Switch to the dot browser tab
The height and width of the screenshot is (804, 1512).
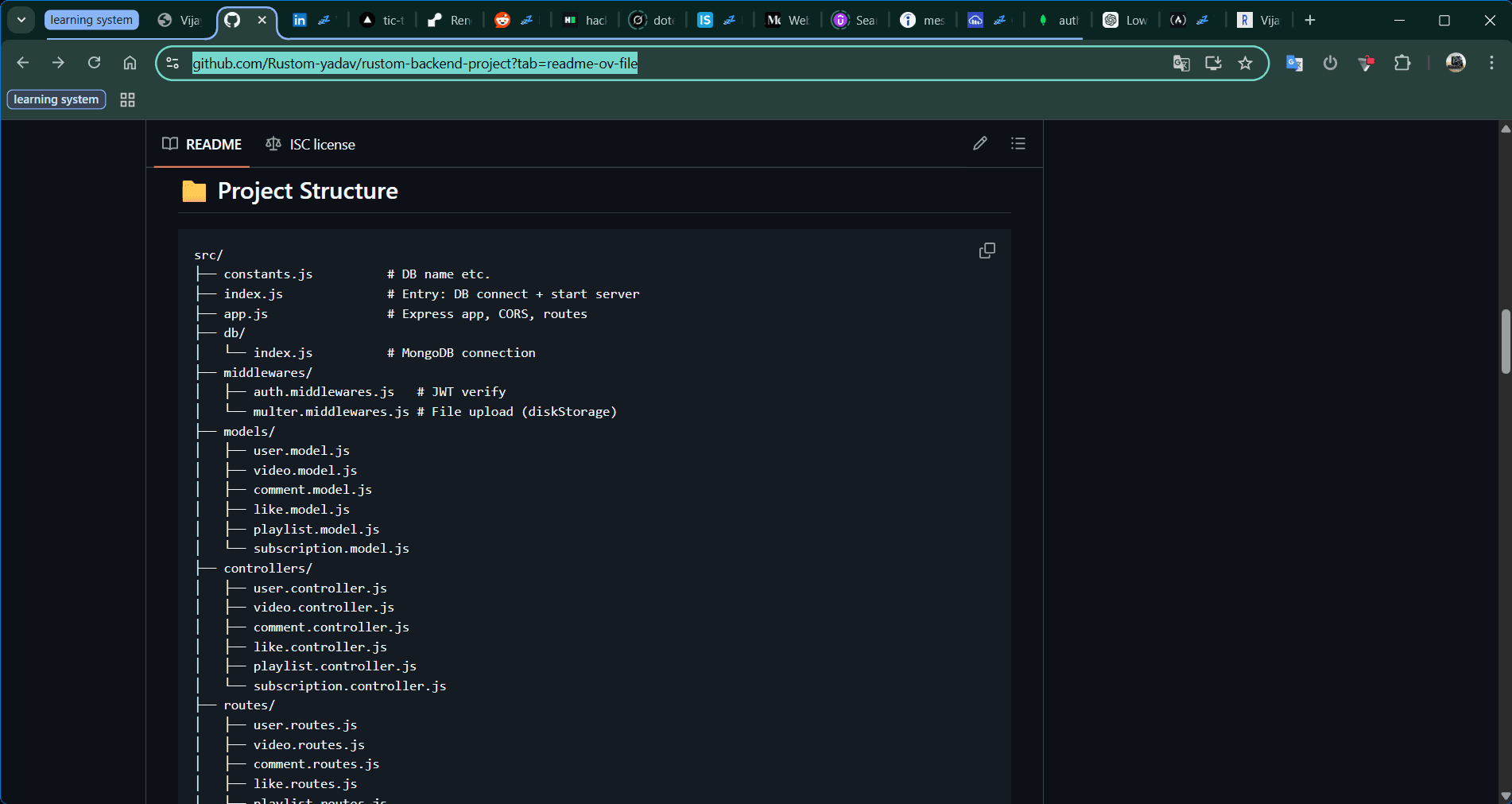coord(652,20)
